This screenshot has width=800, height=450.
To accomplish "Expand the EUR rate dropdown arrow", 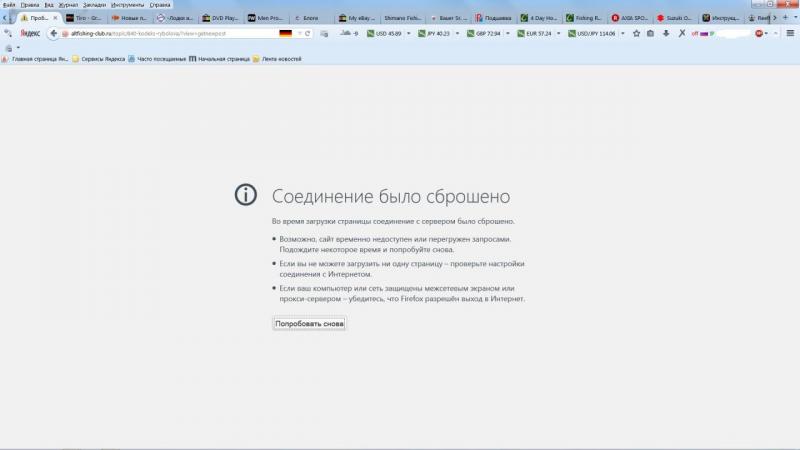I will [558, 33].
